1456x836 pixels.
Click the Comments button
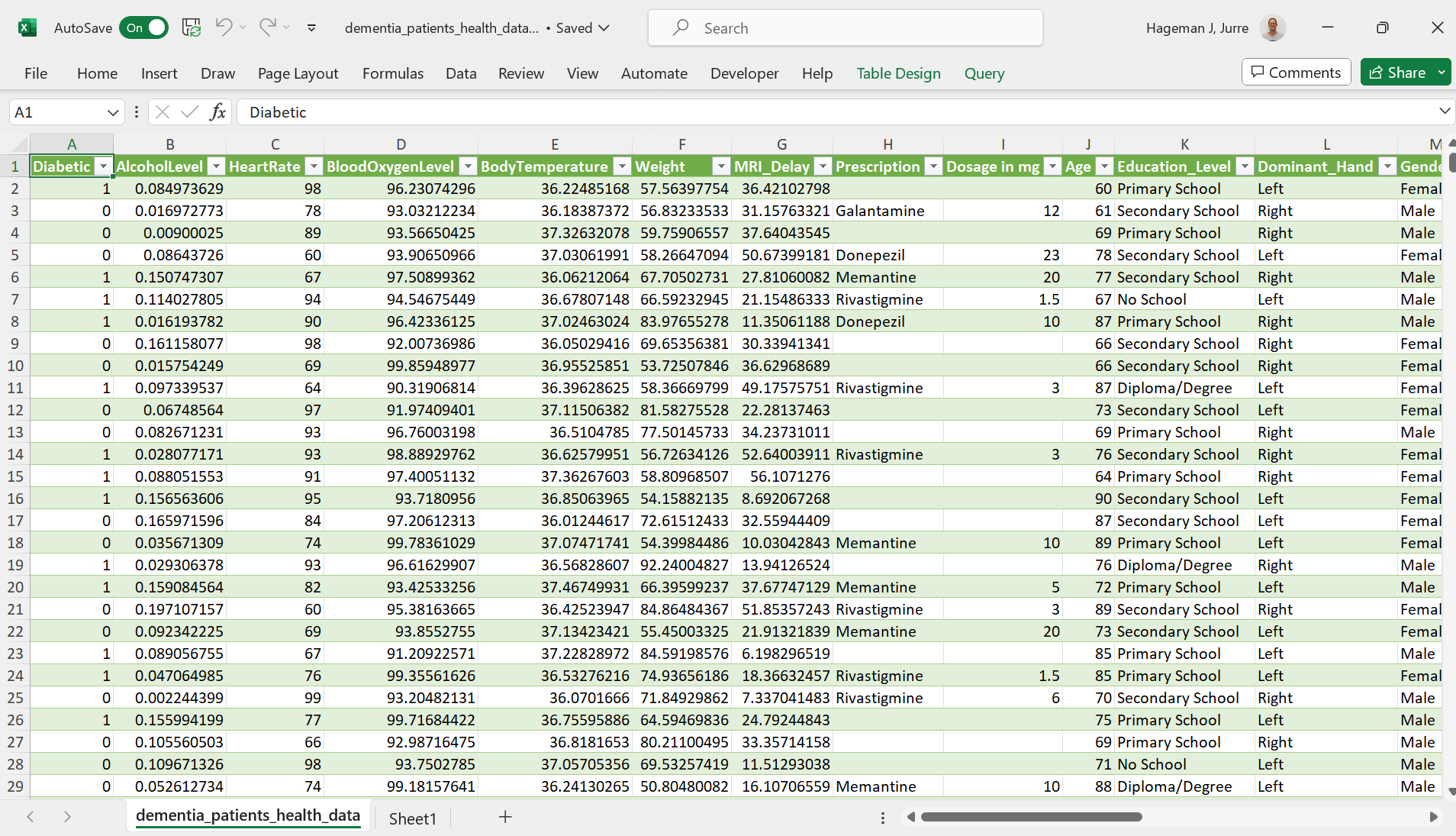1296,73
